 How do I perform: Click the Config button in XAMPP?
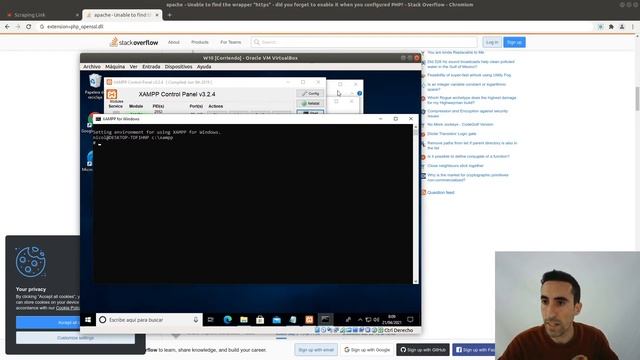point(311,93)
